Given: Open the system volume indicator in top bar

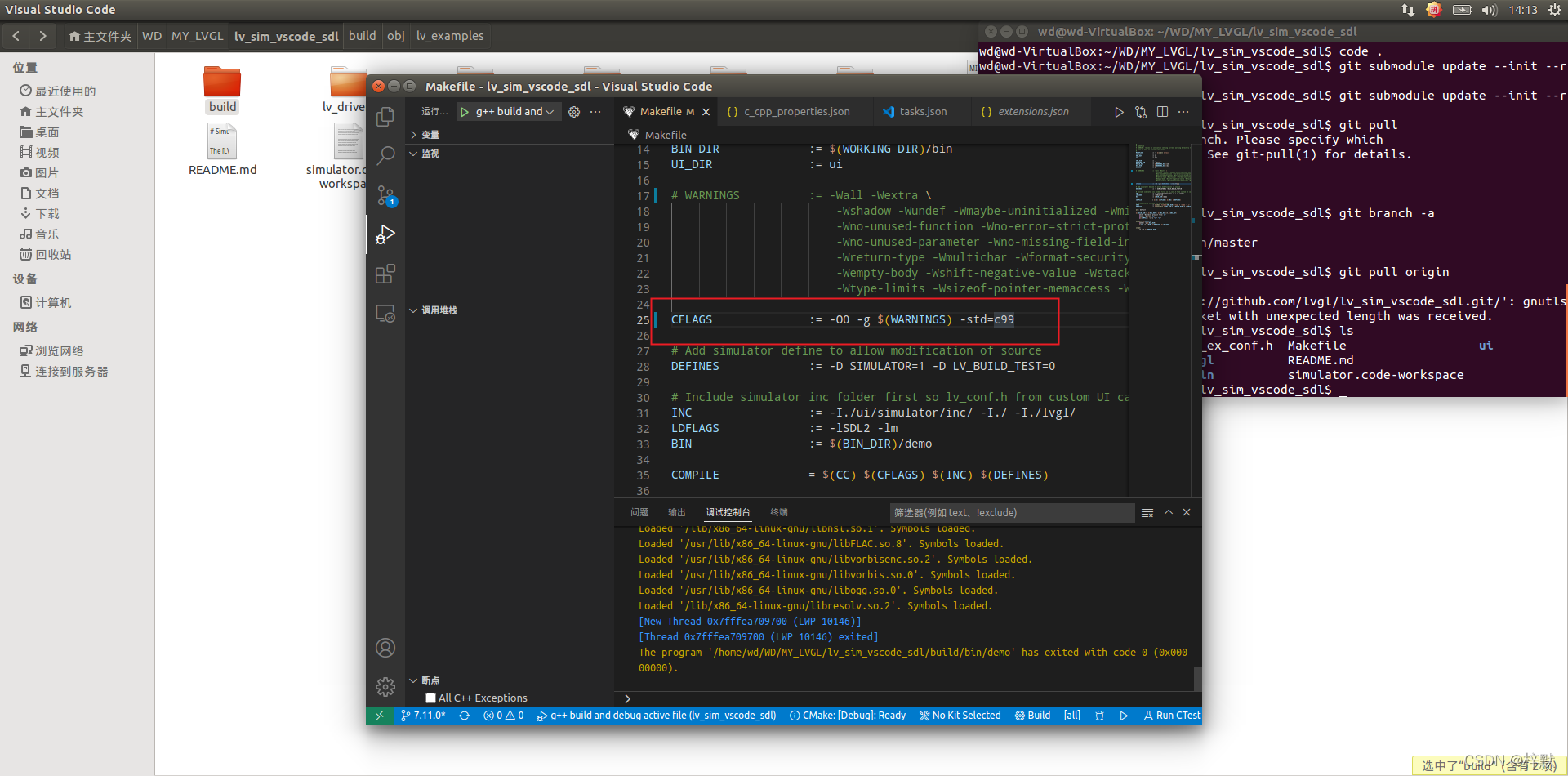Looking at the screenshot, I should pyautogui.click(x=1490, y=10).
